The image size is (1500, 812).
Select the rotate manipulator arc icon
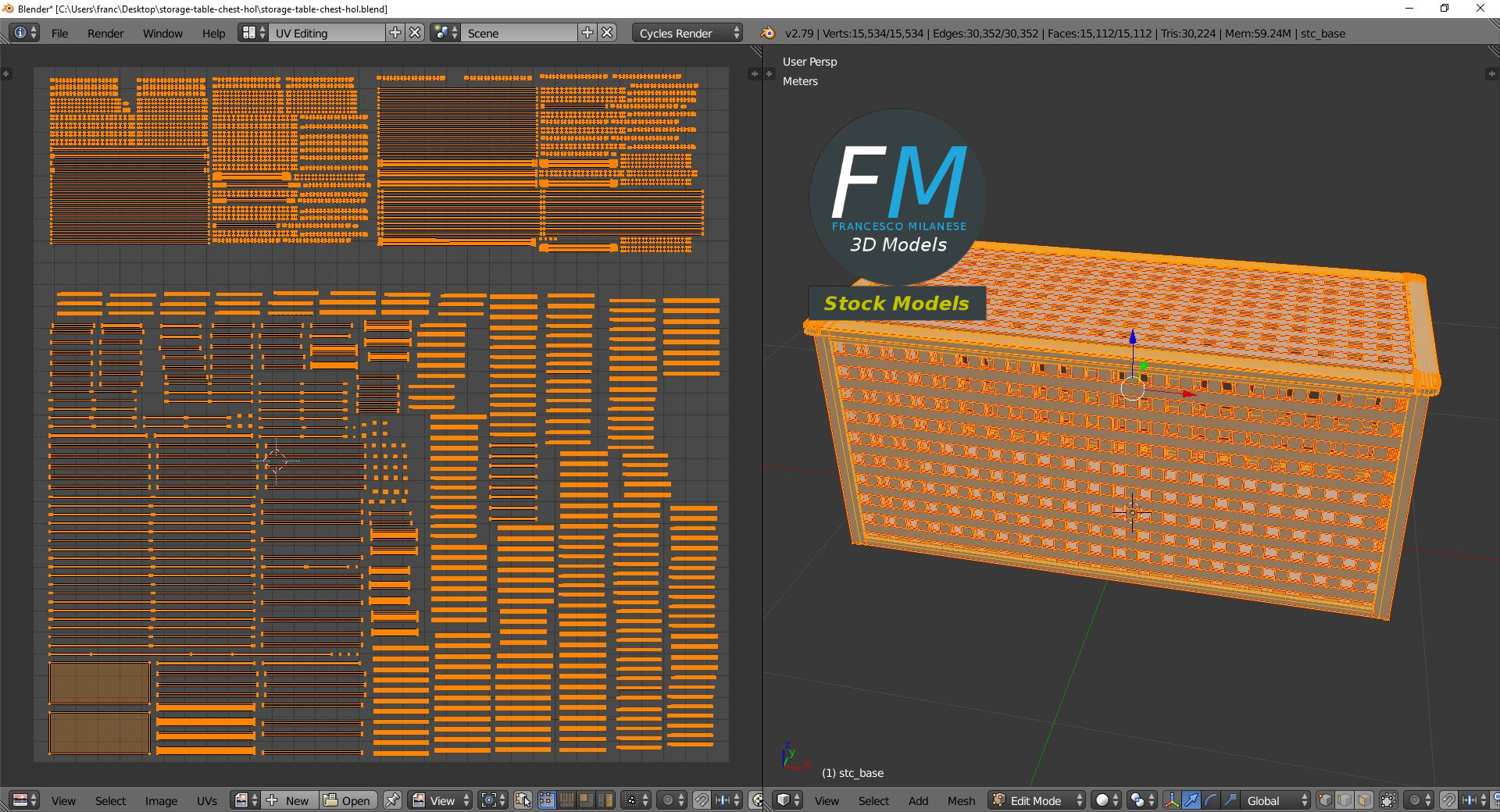point(1211,800)
